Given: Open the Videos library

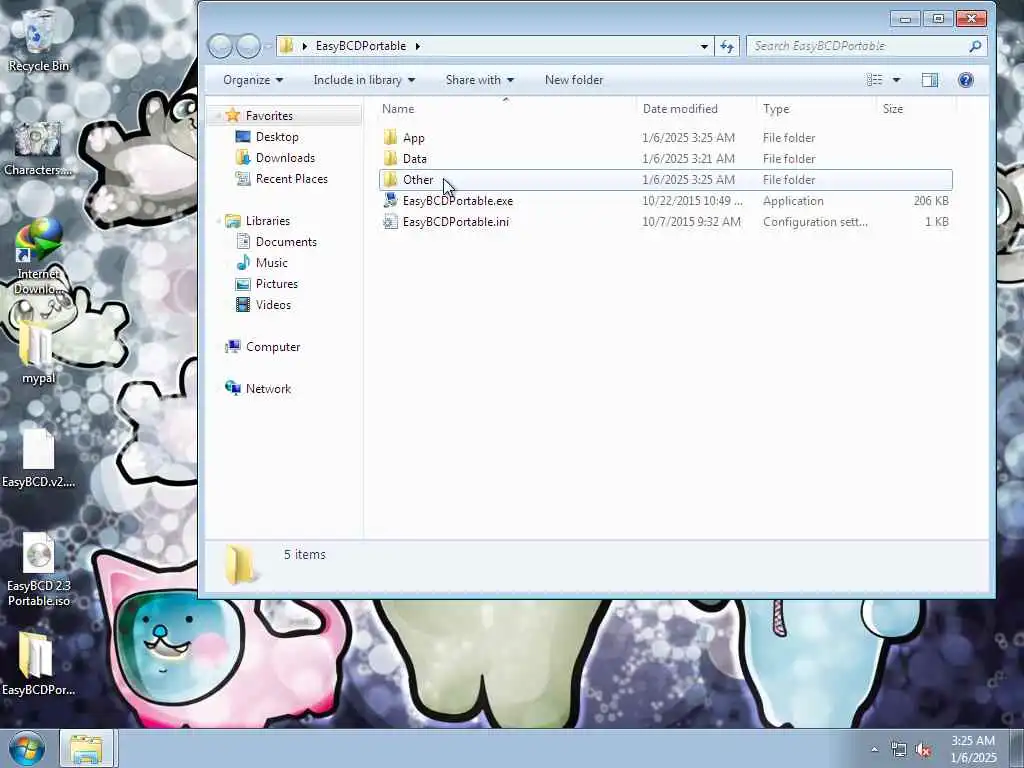Looking at the screenshot, I should coord(273,305).
